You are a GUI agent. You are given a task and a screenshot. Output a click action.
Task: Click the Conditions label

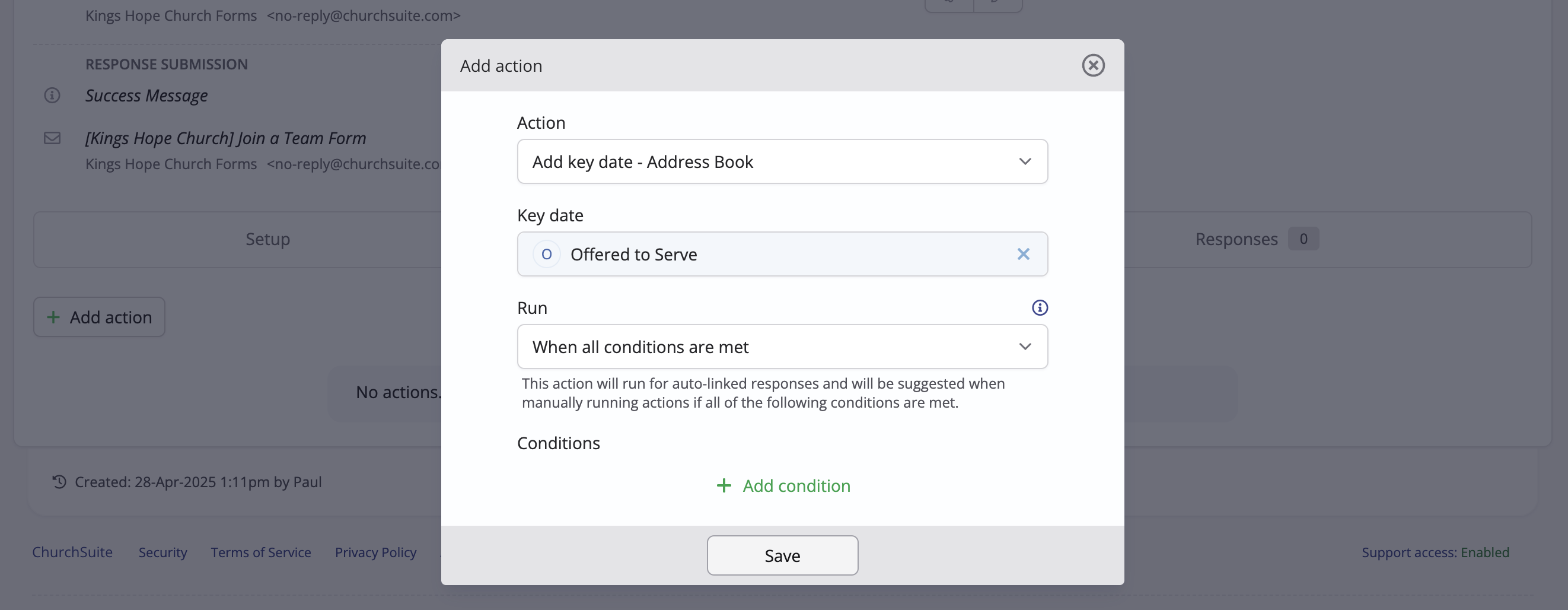pos(558,443)
